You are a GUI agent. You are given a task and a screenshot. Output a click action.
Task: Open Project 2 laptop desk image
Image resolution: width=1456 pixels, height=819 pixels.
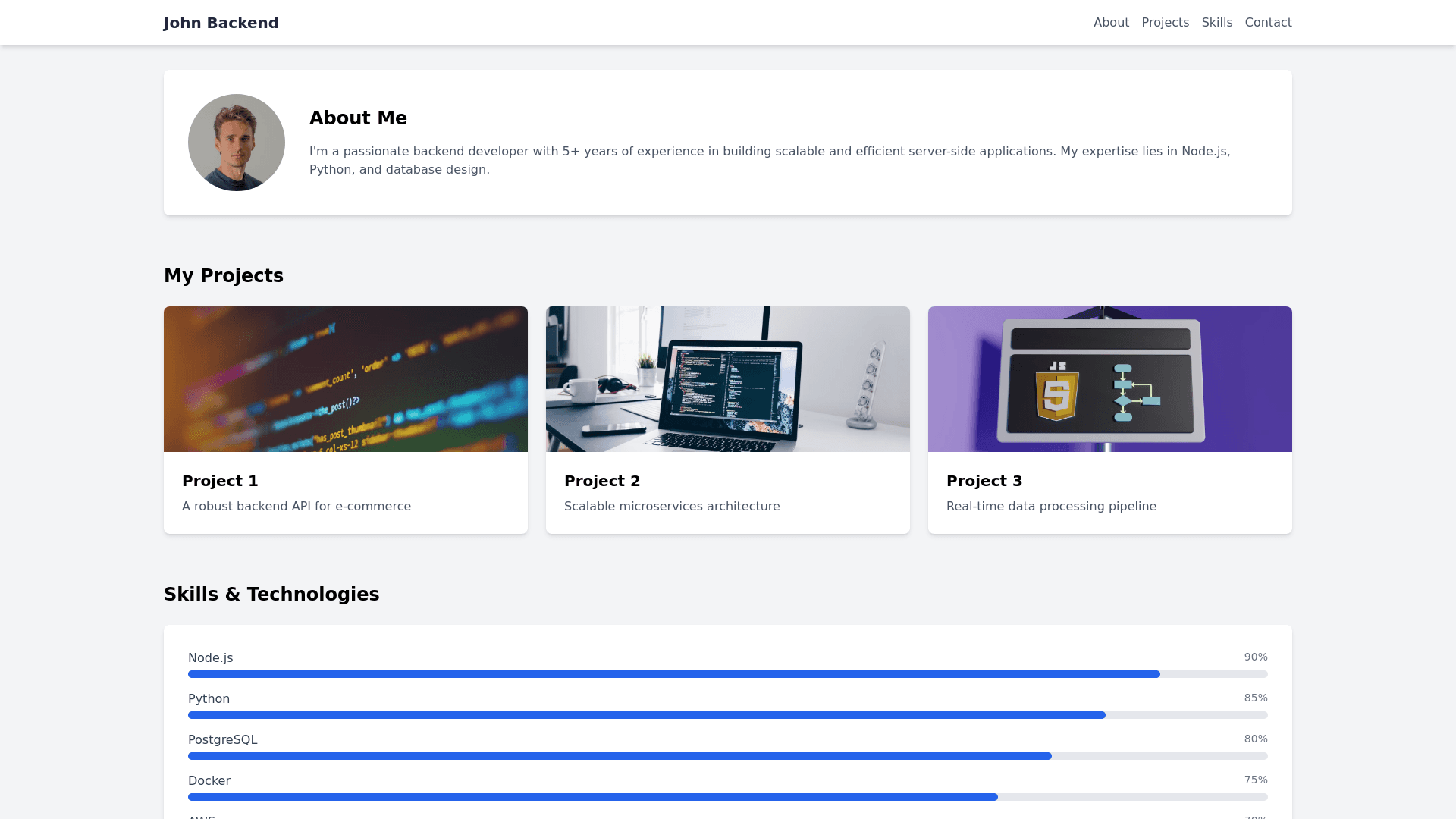click(728, 379)
